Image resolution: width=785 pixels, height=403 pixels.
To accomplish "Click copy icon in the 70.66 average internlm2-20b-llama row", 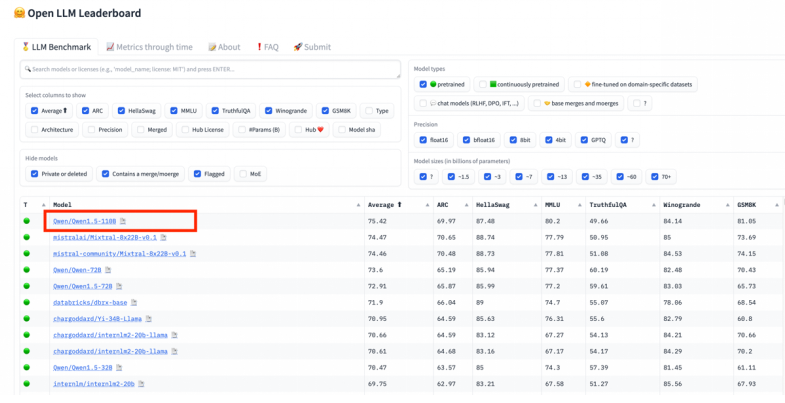I will point(174,335).
